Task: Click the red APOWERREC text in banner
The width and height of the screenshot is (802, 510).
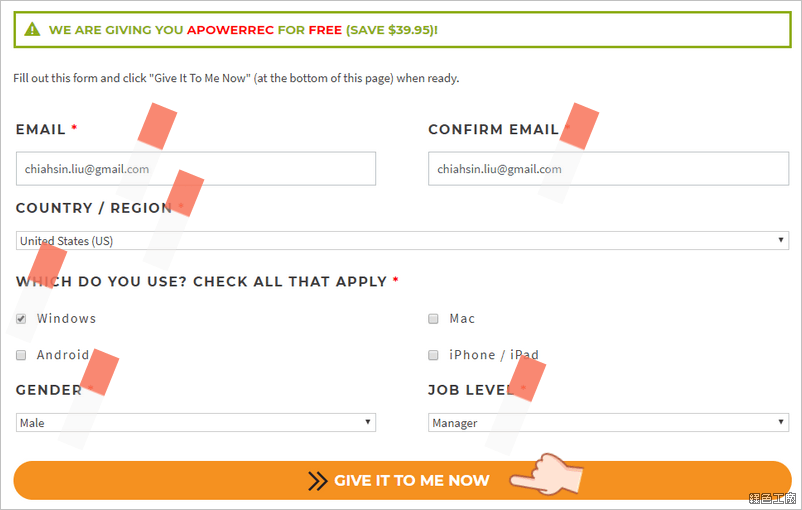Action: coord(230,30)
